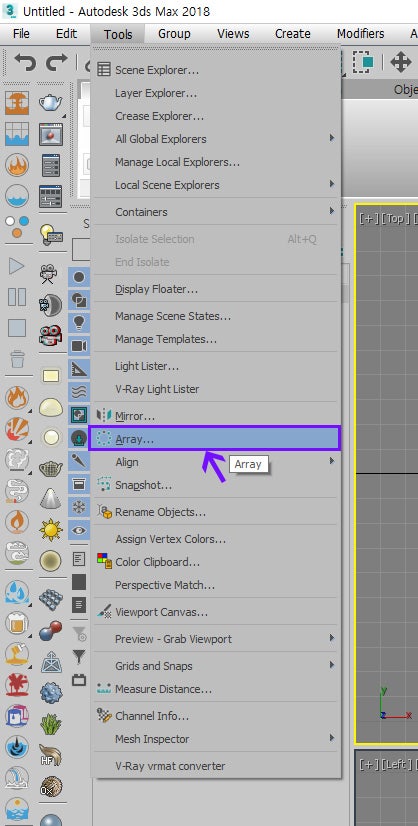The image size is (418, 826).
Task: Click the light bulb lister icon
Action: [x=51, y=233]
